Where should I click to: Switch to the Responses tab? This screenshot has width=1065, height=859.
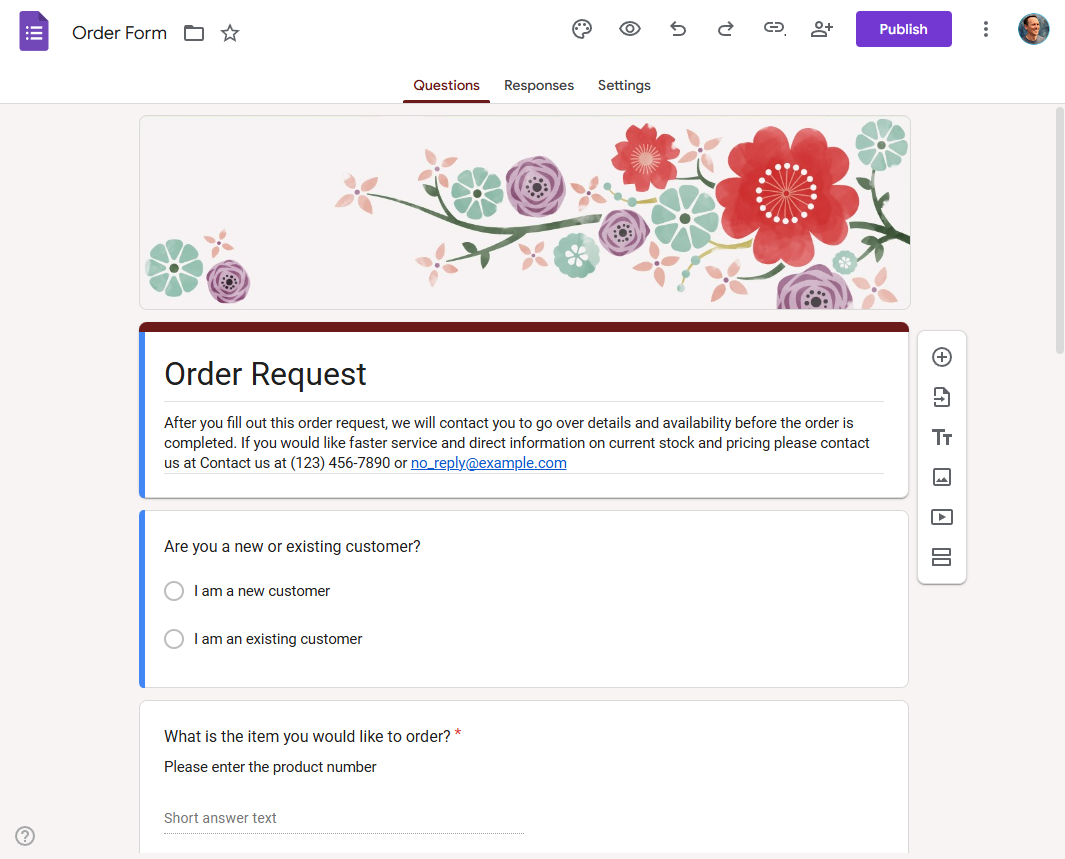pyautogui.click(x=539, y=86)
